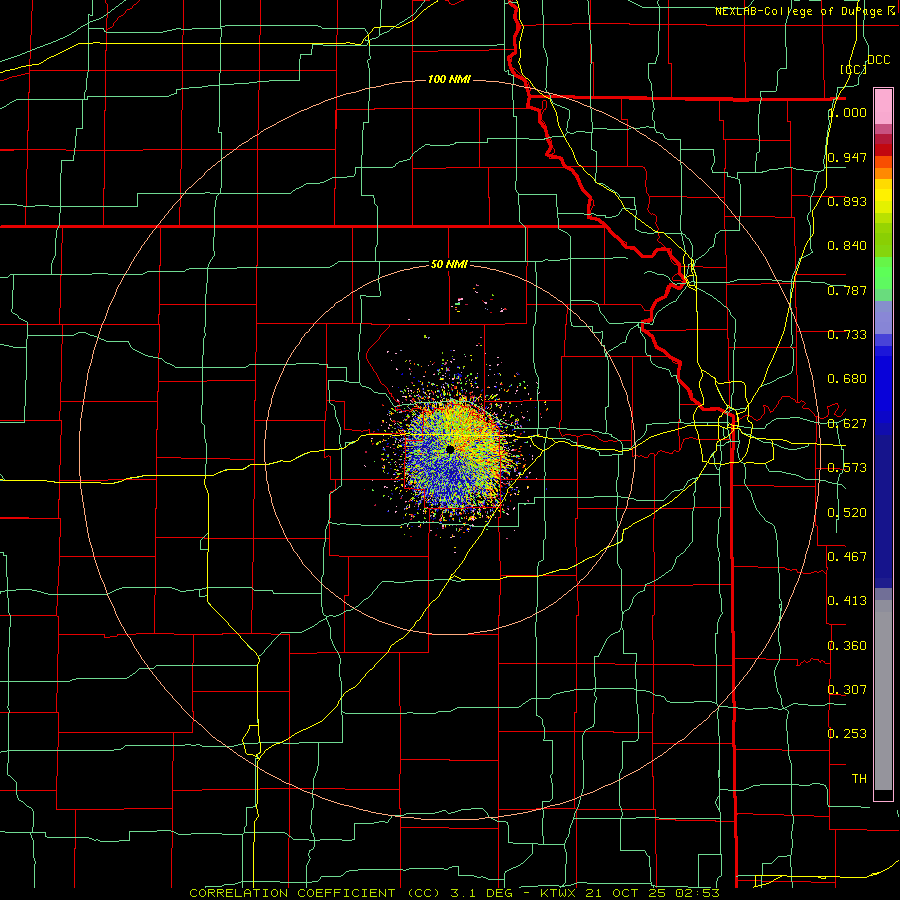Viewport: 900px width, 900px height.
Task: Click the 50 NMI range ring label
Action: pos(449,264)
